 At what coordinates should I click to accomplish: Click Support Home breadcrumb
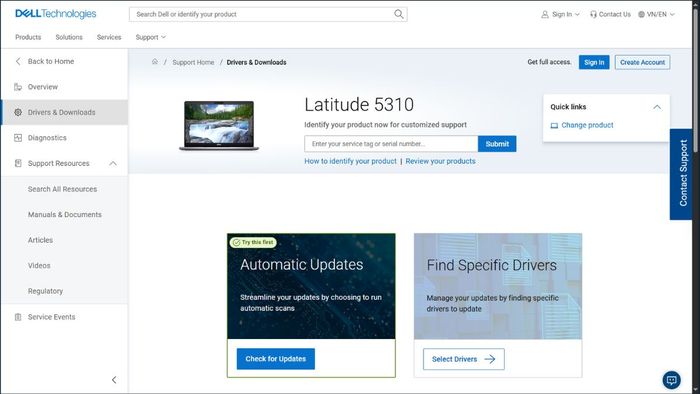[193, 62]
